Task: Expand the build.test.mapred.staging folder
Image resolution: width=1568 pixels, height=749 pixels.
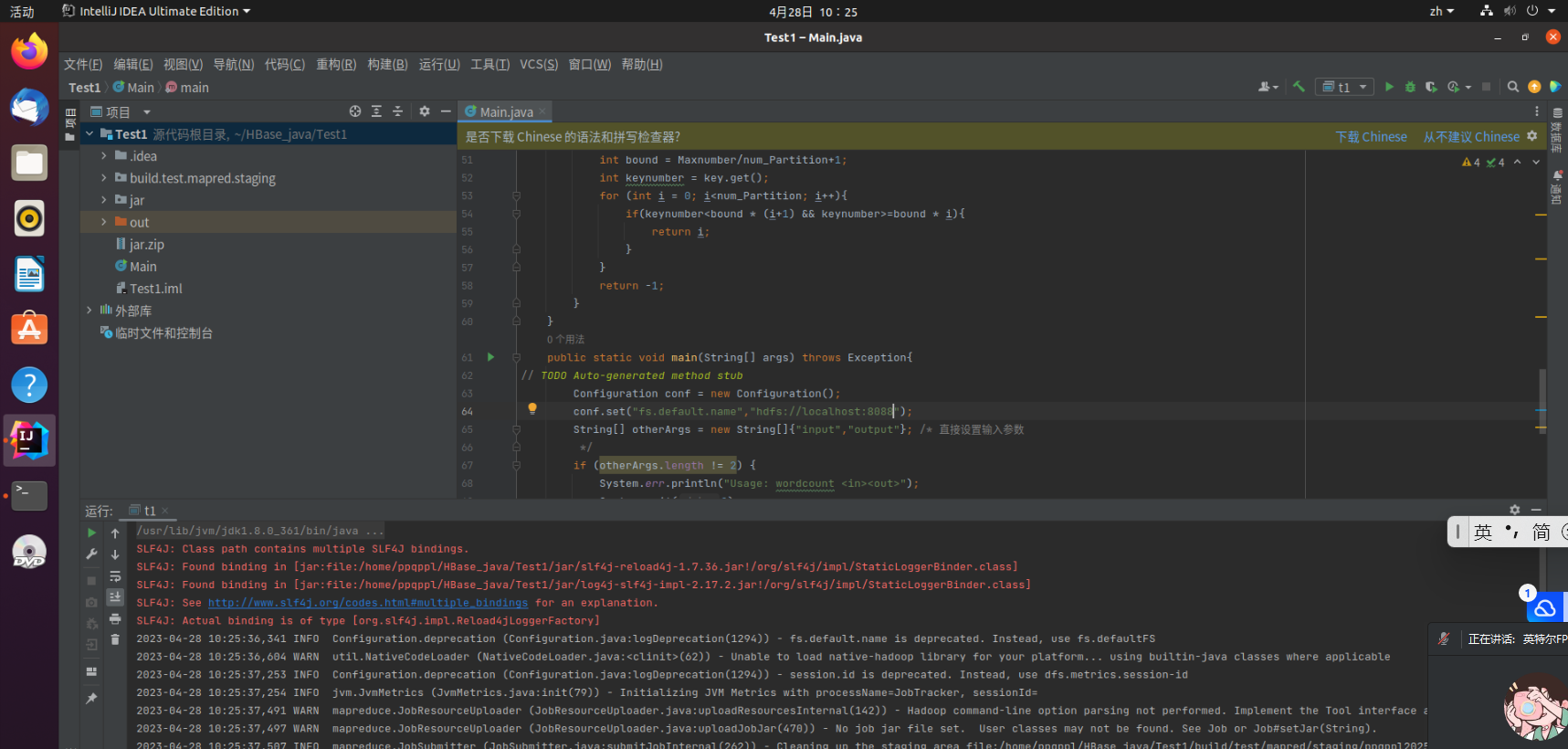Action: [104, 178]
